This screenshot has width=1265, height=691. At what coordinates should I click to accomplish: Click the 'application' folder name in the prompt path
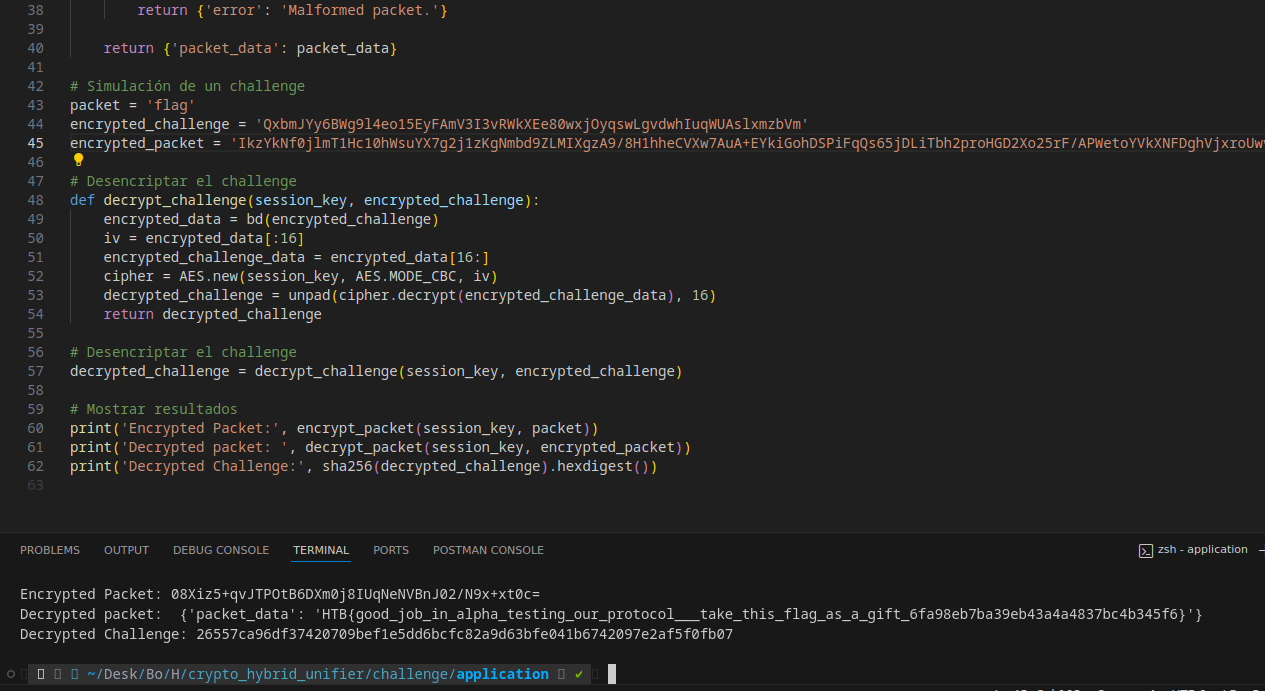[x=503, y=674]
